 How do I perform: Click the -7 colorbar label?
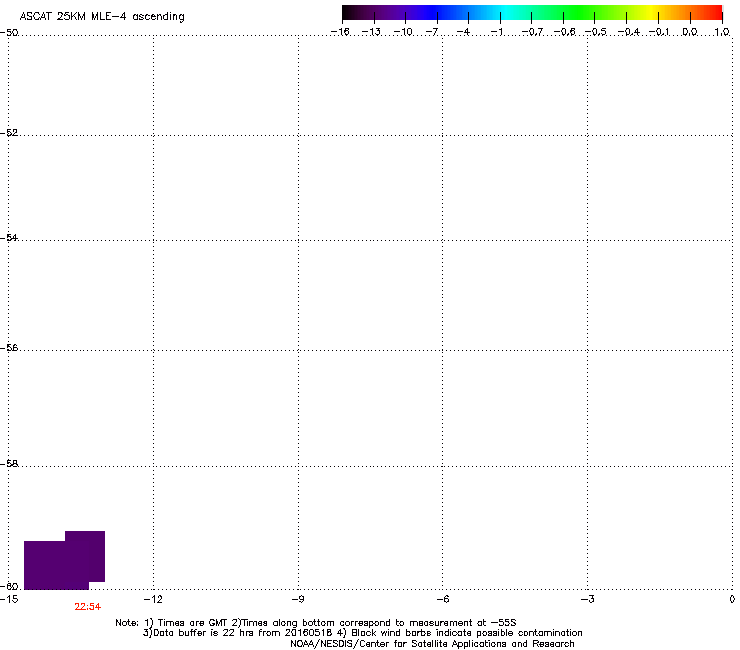pos(432,32)
